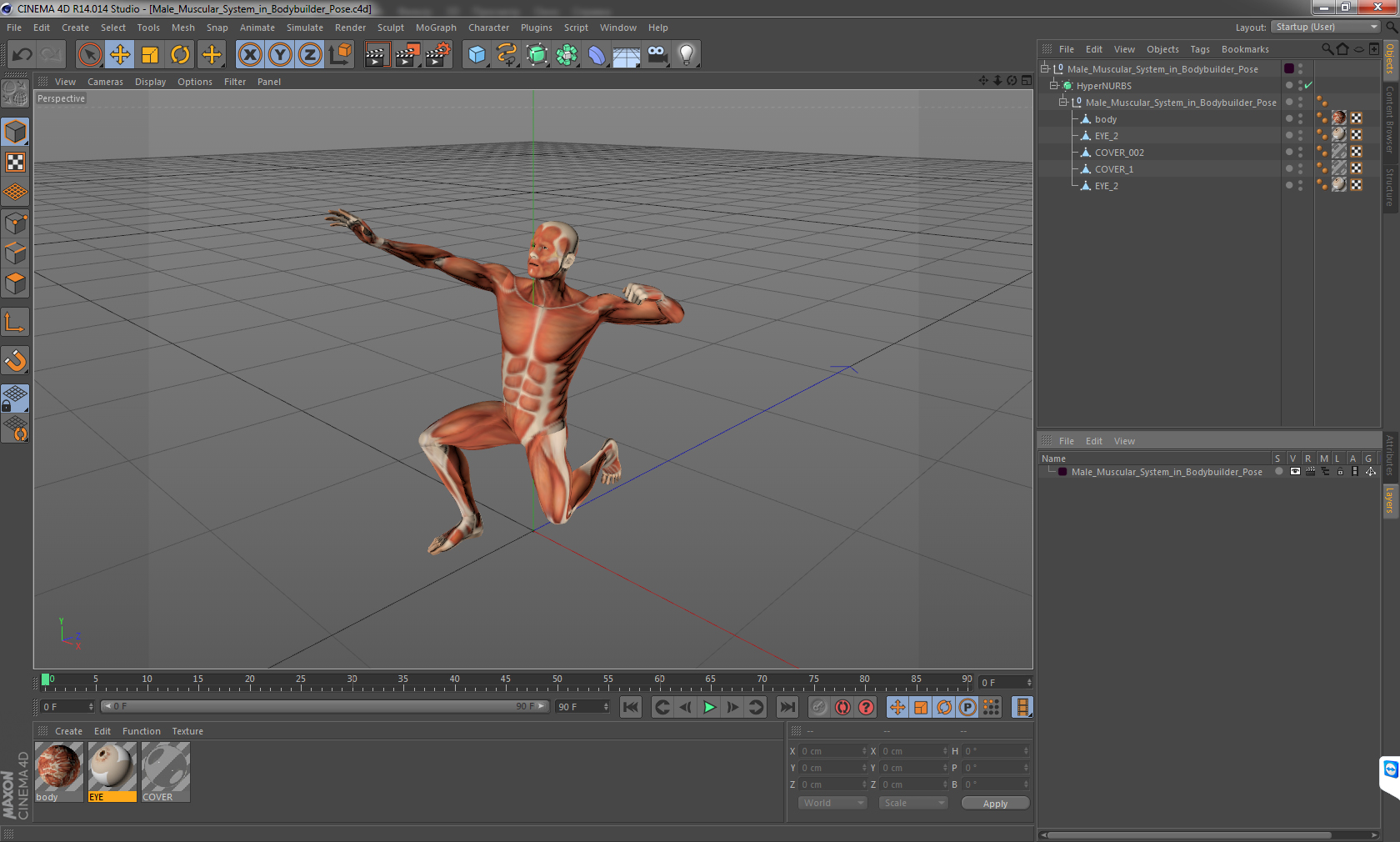Select the Live Selection tool
The width and height of the screenshot is (1400, 842).
89,55
